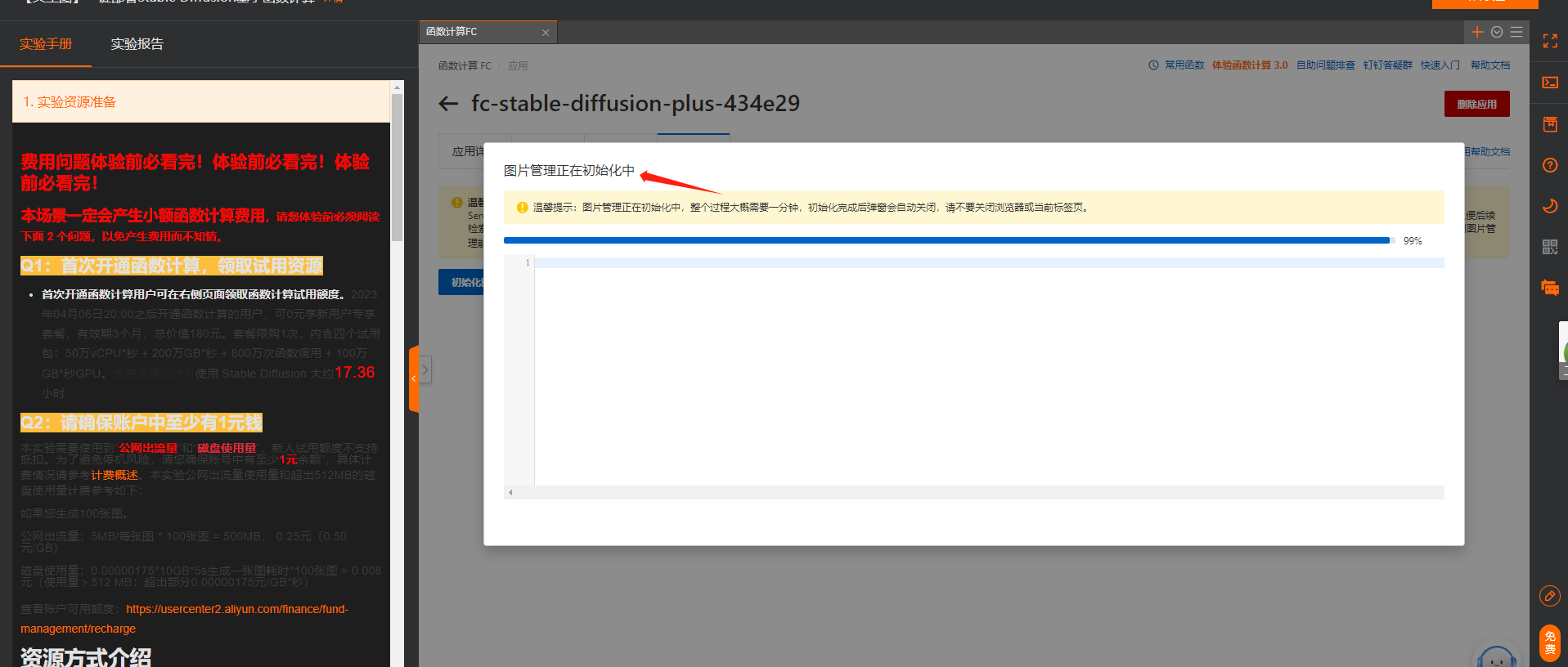Click the log editor's left scroll arrow
1568x667 pixels.
coord(510,492)
